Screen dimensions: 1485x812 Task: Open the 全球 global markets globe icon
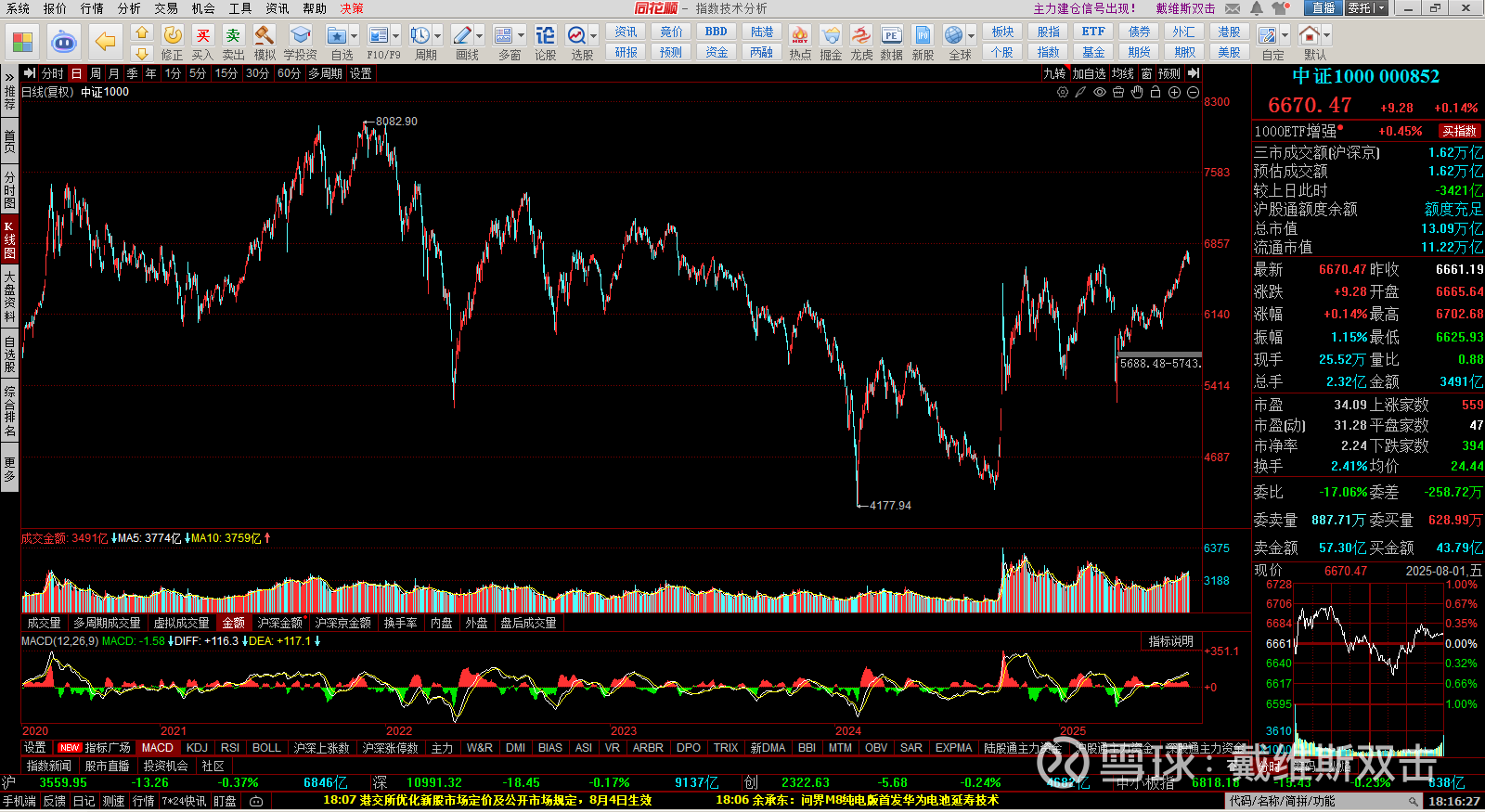pos(954,35)
